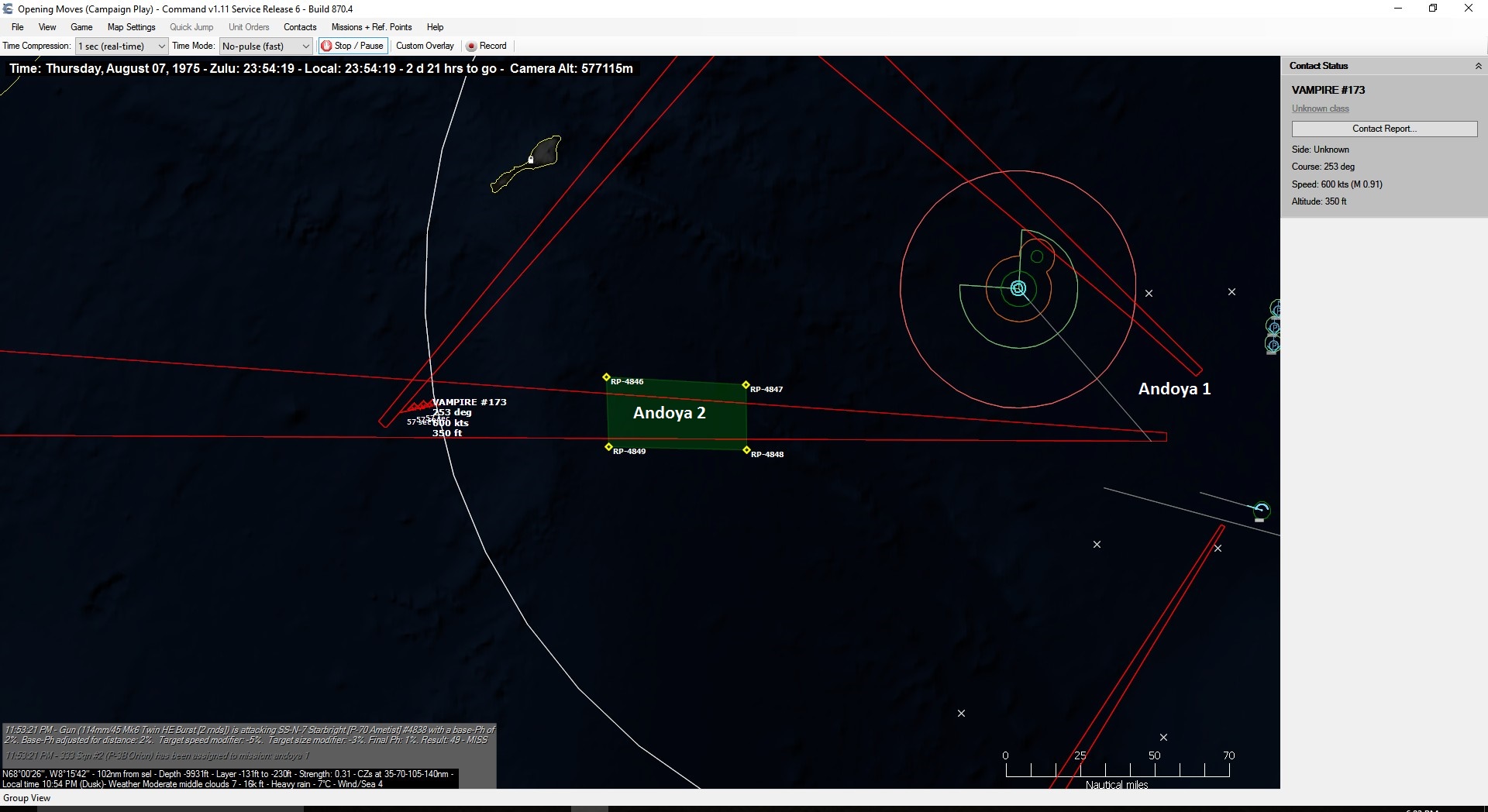Select the aircraft unit with curved arrow icon

click(x=1261, y=511)
